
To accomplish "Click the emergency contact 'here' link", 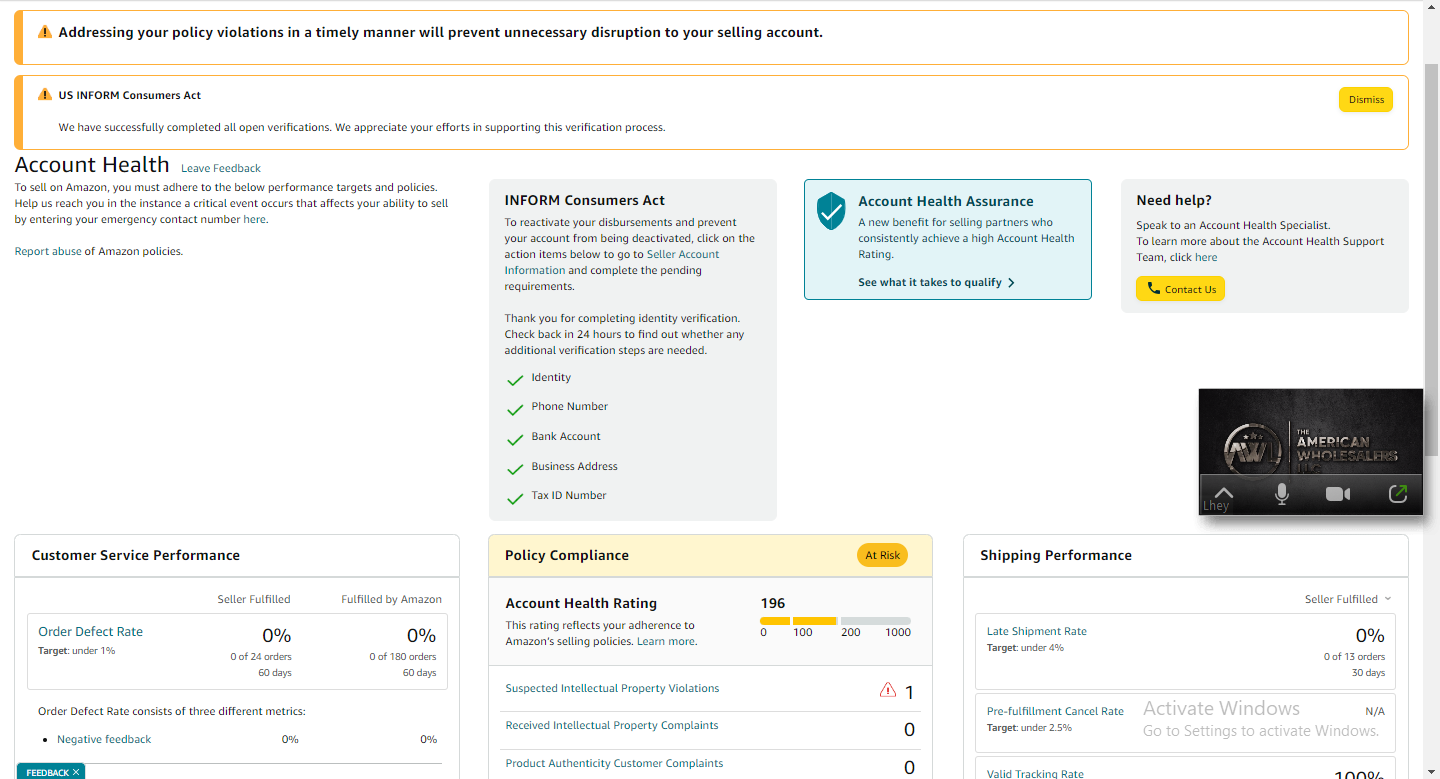I will pyautogui.click(x=255, y=219).
